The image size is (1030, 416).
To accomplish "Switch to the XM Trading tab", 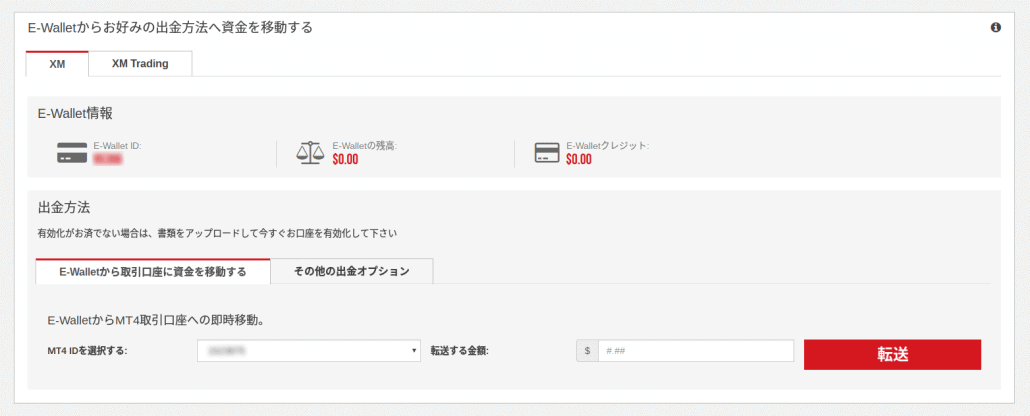I will point(140,64).
